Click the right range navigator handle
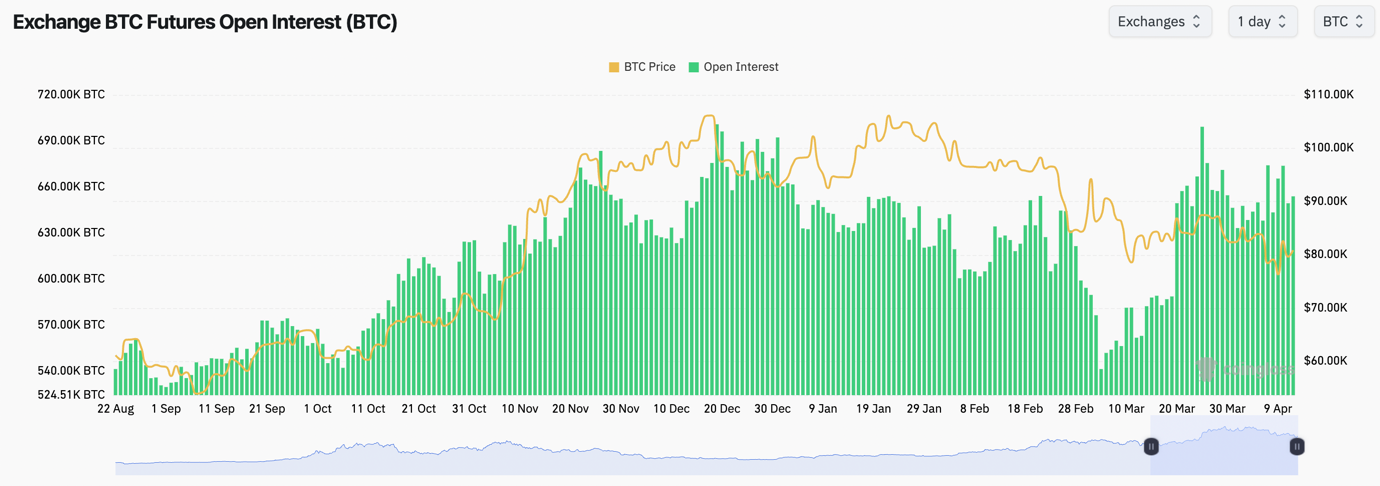The height and width of the screenshot is (486, 1380). click(1296, 446)
